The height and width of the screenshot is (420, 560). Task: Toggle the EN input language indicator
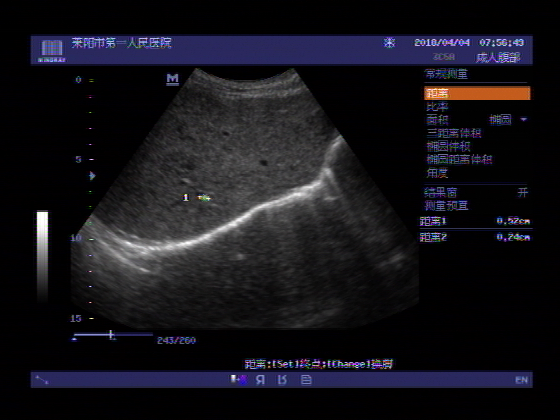coord(521,380)
